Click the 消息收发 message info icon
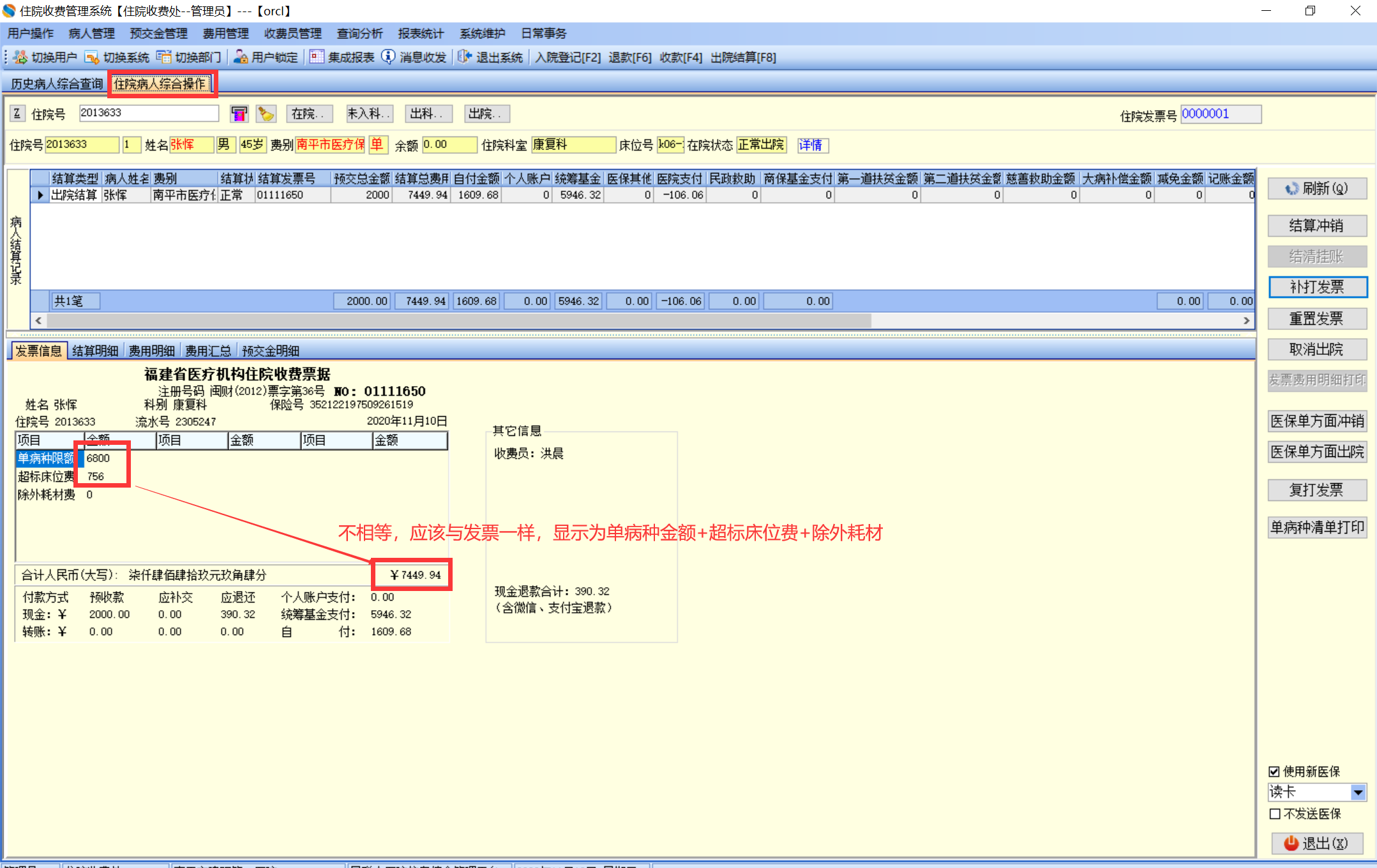This screenshot has width=1377, height=868. point(388,57)
